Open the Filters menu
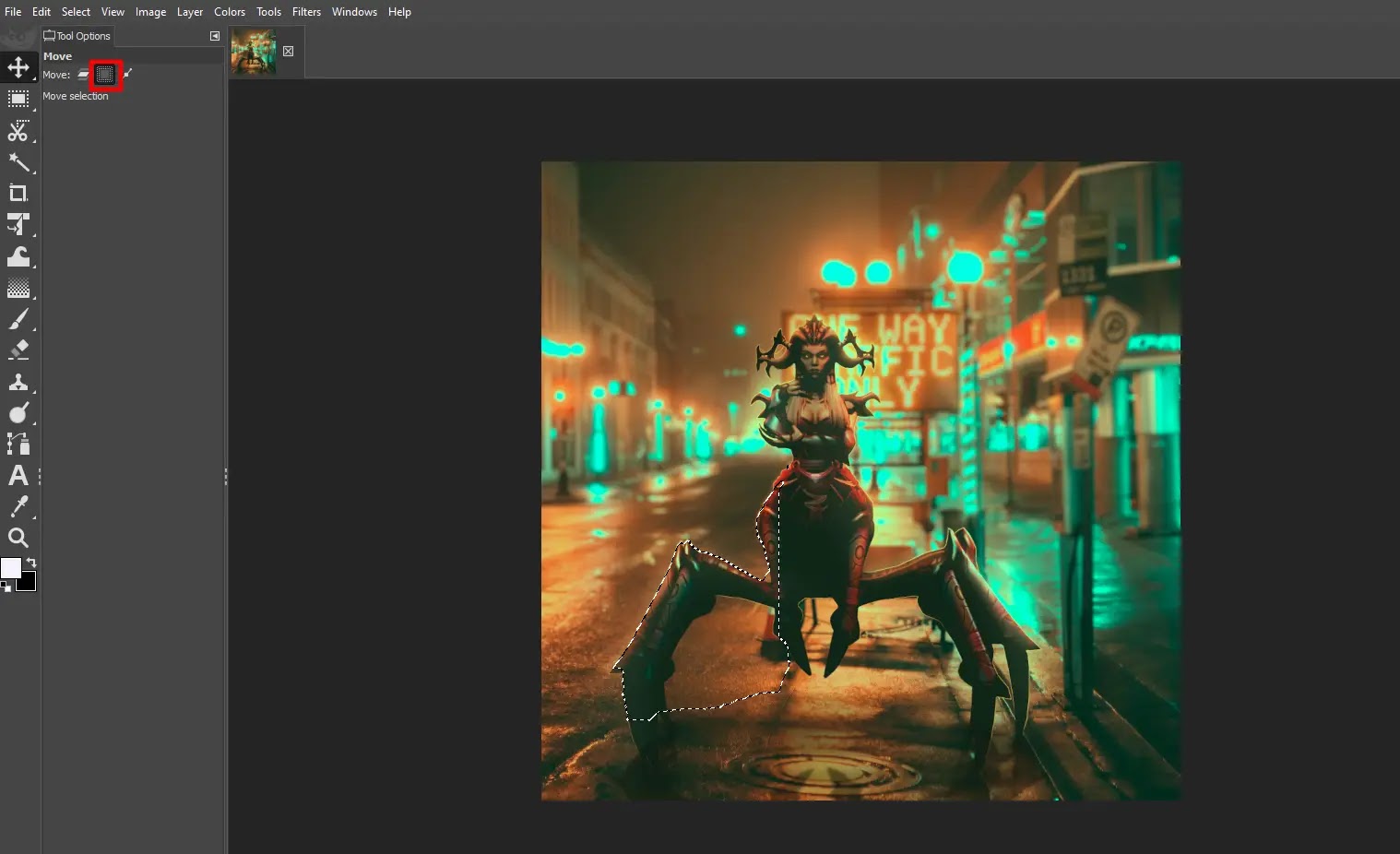Image resolution: width=1400 pixels, height=854 pixels. click(x=306, y=12)
